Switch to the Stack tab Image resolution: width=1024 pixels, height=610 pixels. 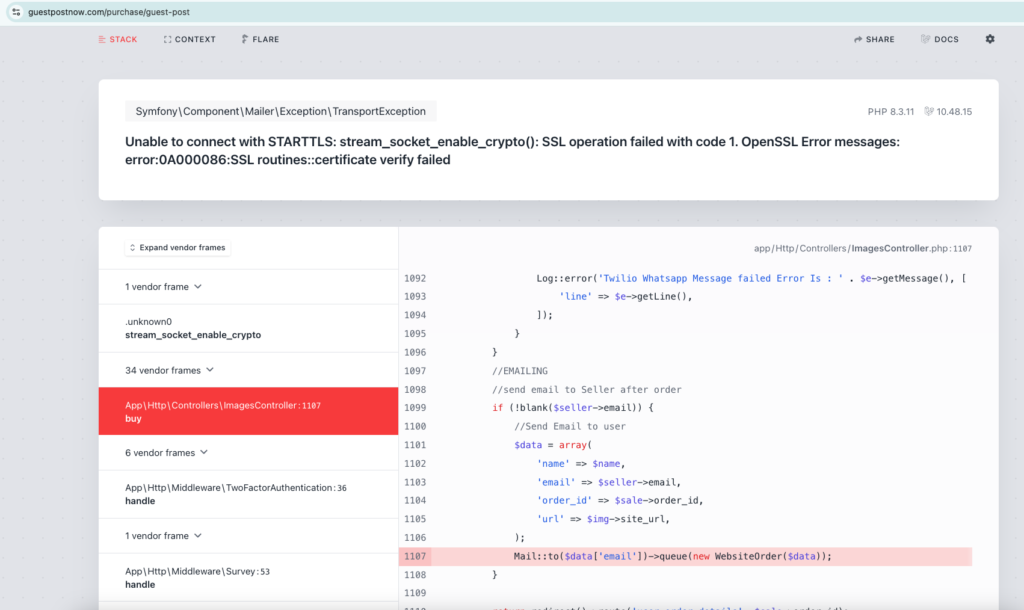pyautogui.click(x=117, y=39)
